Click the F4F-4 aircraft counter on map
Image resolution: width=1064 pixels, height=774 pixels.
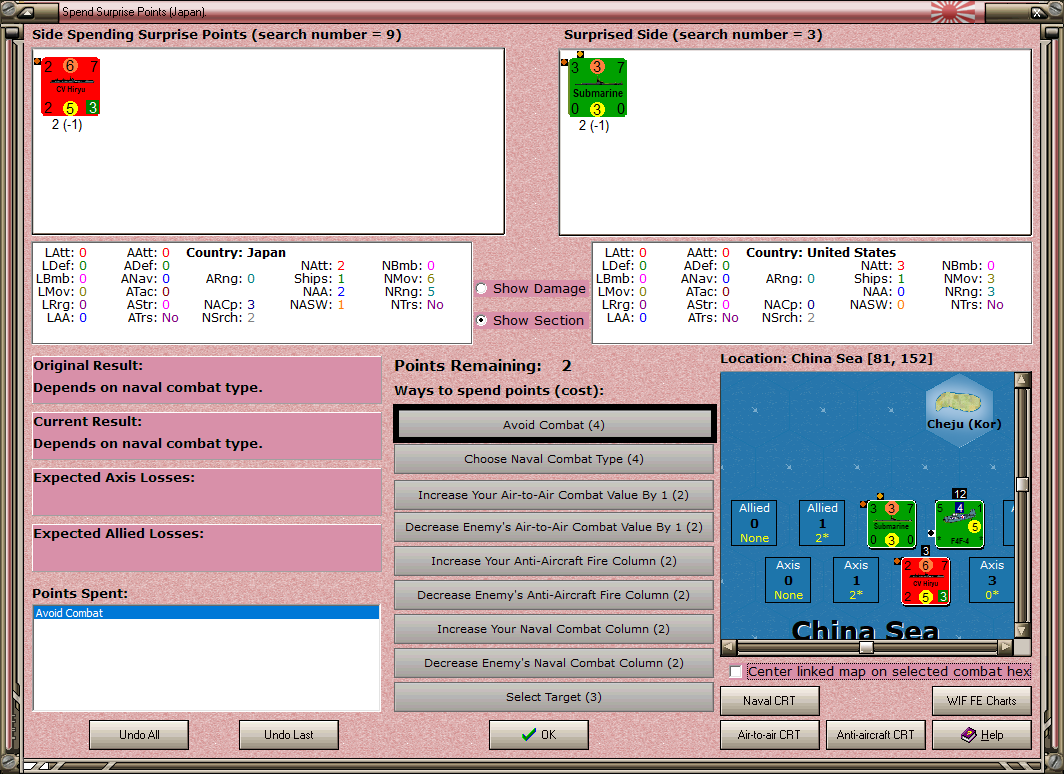pyautogui.click(x=960, y=524)
